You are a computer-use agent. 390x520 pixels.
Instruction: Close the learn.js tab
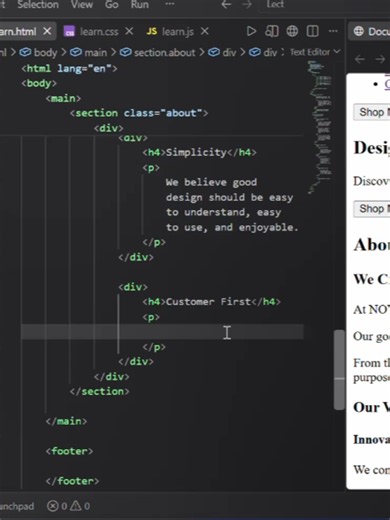point(205,32)
